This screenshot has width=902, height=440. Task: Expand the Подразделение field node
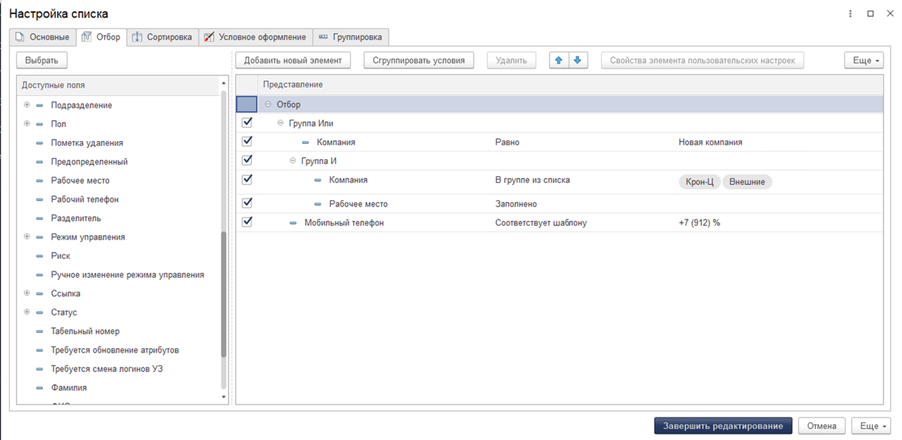pos(27,105)
